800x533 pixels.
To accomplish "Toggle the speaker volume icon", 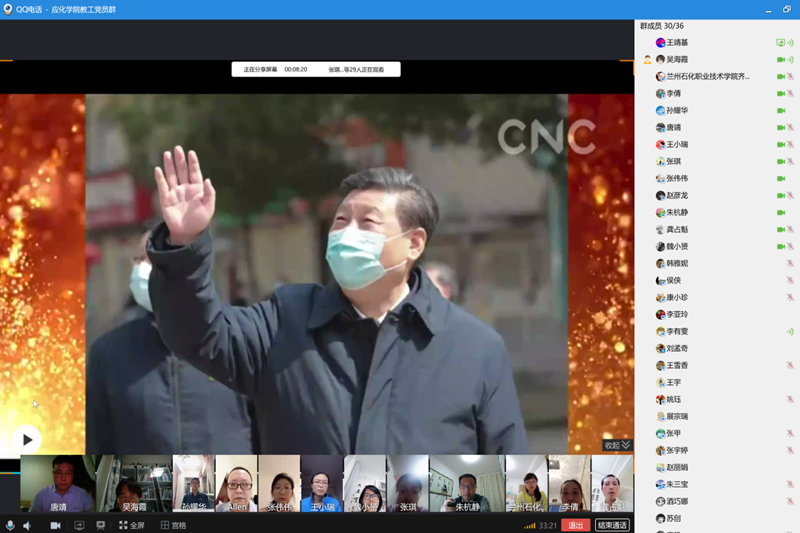I will (28, 525).
